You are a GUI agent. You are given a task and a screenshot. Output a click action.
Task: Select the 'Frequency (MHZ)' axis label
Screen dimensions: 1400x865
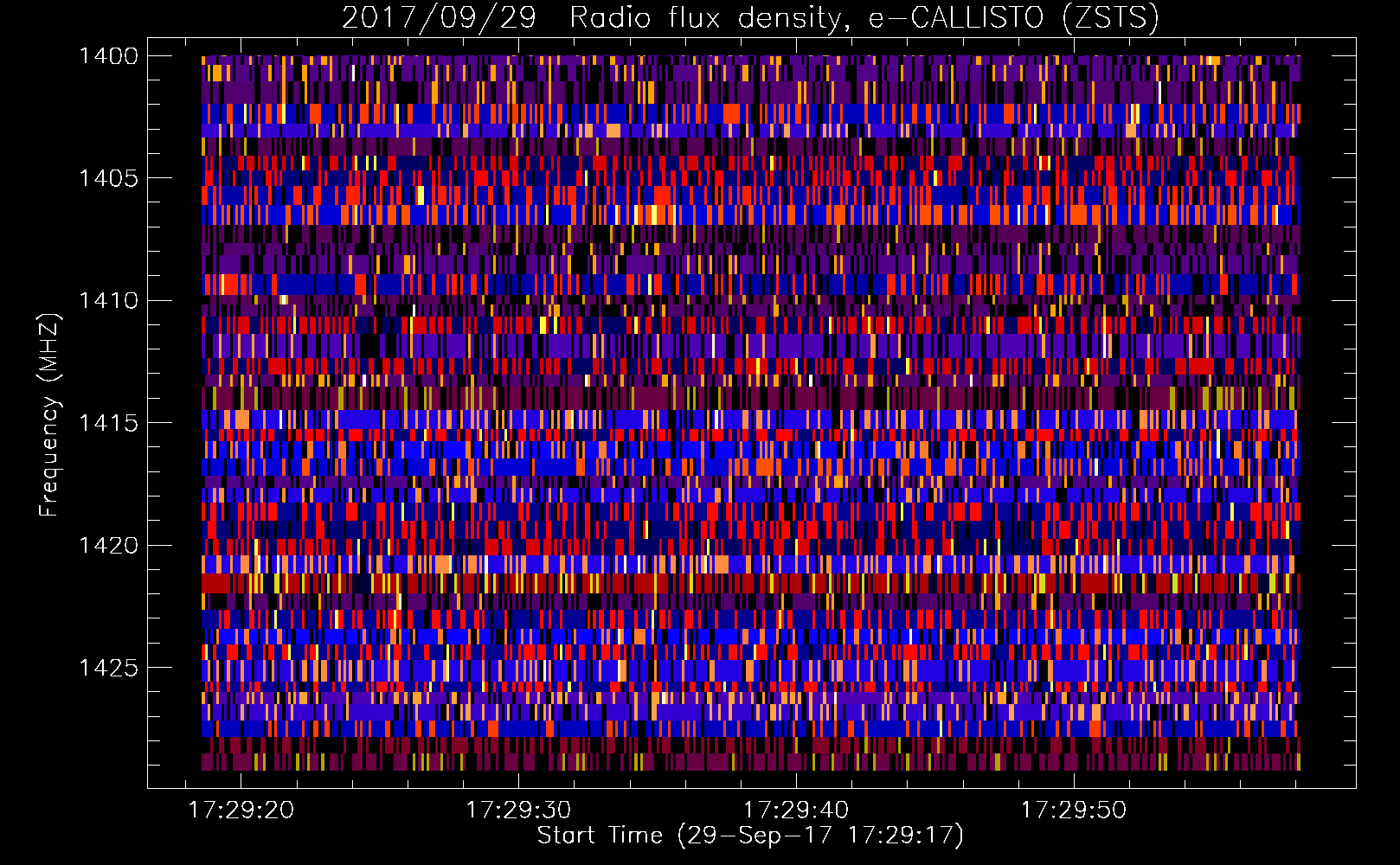(49, 415)
